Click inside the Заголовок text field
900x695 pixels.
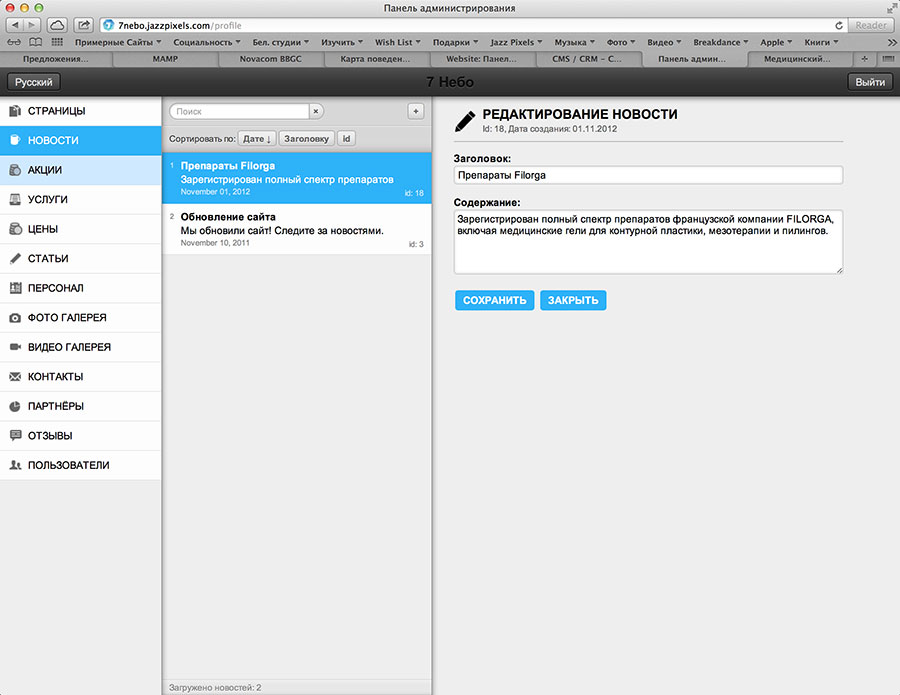tap(648, 175)
